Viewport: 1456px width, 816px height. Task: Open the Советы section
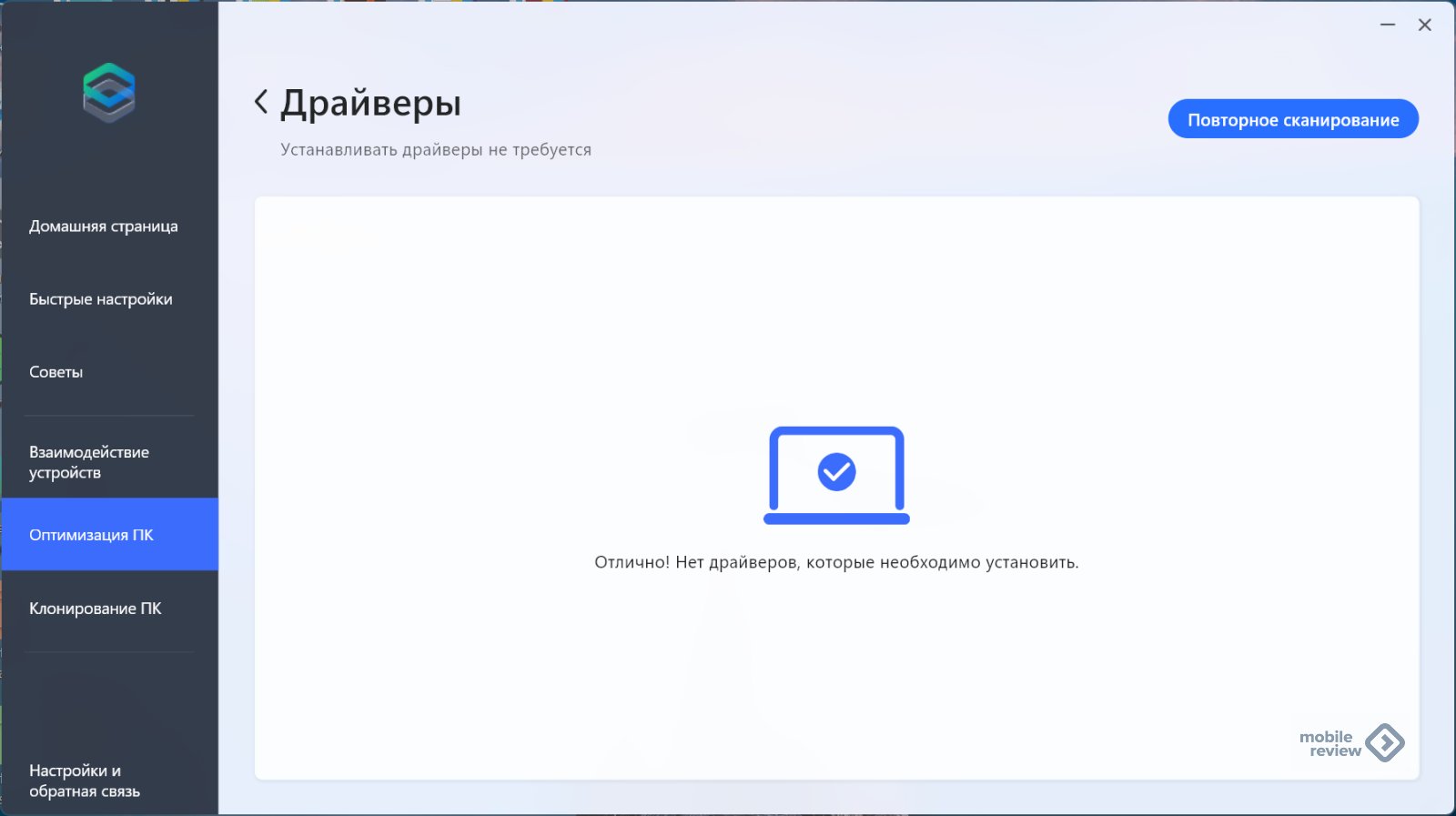(x=56, y=372)
